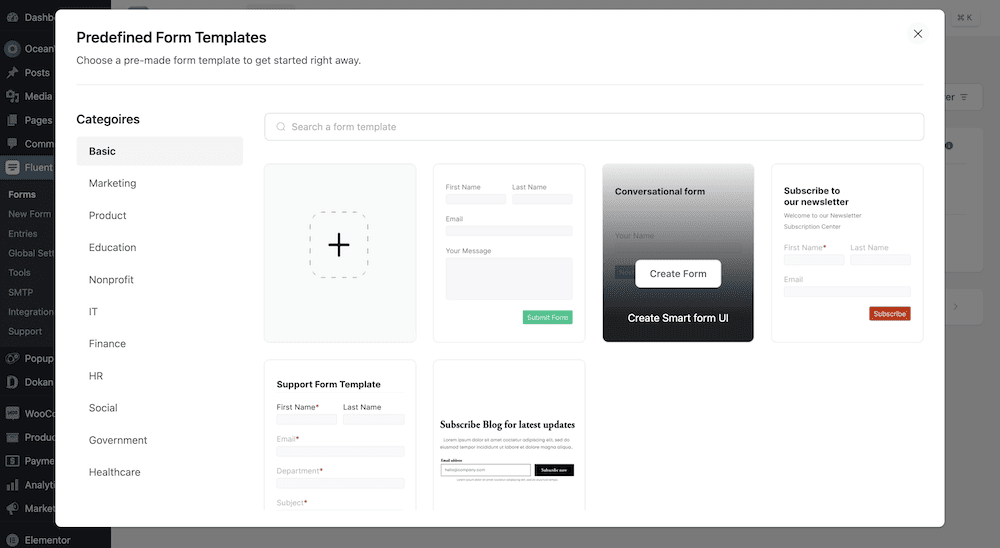Click the Elementor icon in sidebar
The height and width of the screenshot is (548, 1000).
(x=12, y=540)
